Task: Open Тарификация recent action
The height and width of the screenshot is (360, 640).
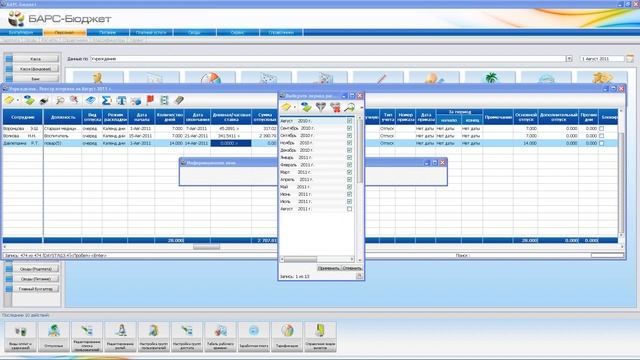Action: point(287,336)
